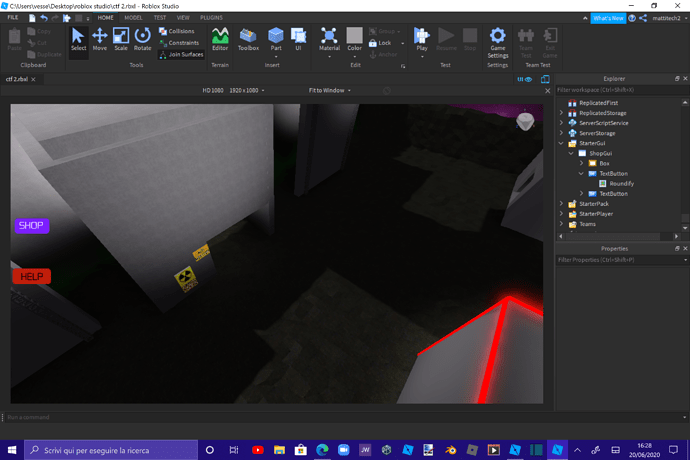The image size is (690, 460).
Task: Select the ctf 2.rbxl document tab
Action: pos(17,79)
